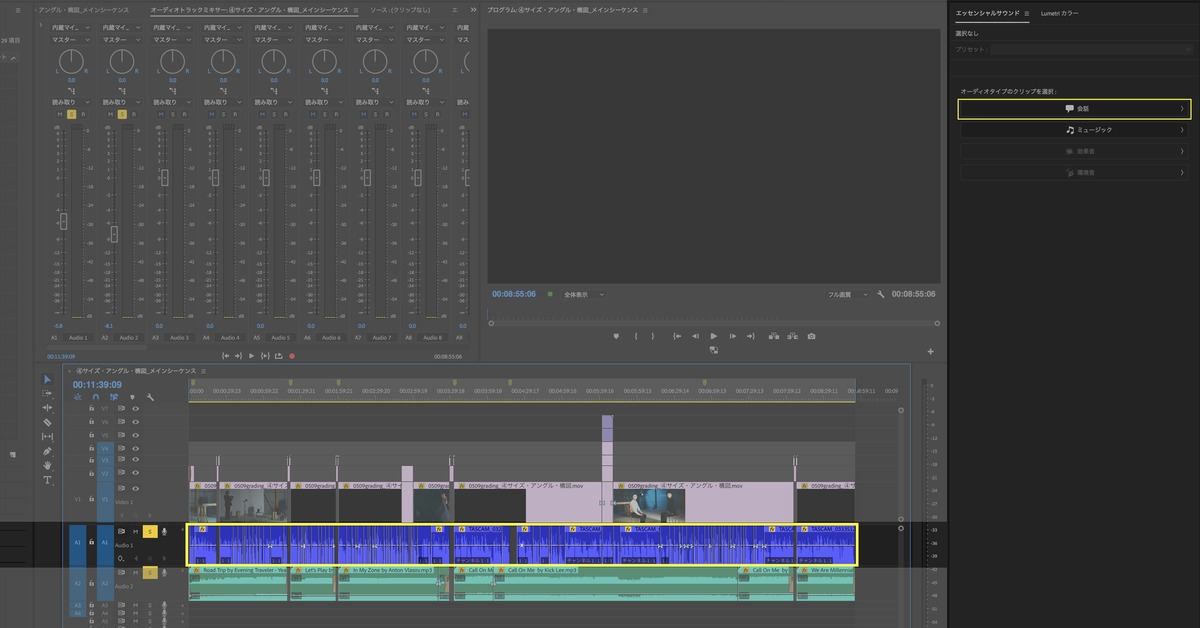Mute the Audio 2 track with its M button
The image size is (1200, 628).
click(x=136, y=573)
